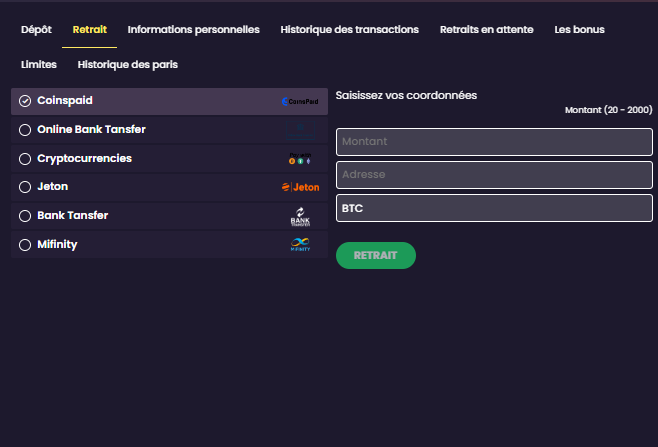This screenshot has width=658, height=447.
Task: Select the Online Bank Tansfer radio option
Action: pyautogui.click(x=26, y=130)
